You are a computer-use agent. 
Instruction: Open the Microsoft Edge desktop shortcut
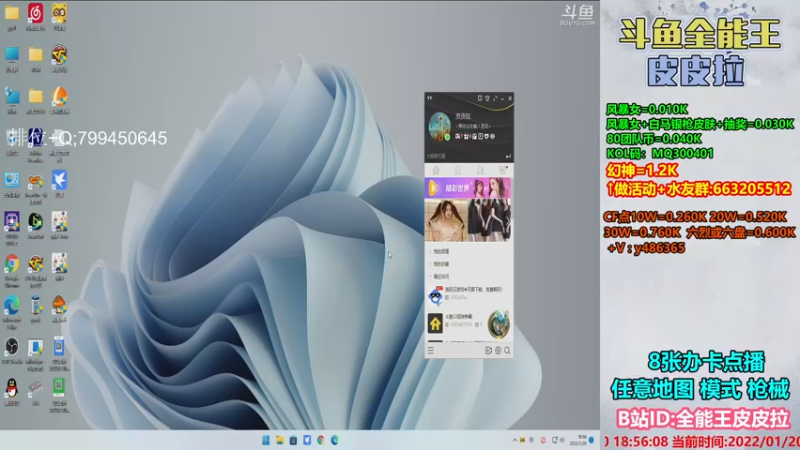coord(12,306)
